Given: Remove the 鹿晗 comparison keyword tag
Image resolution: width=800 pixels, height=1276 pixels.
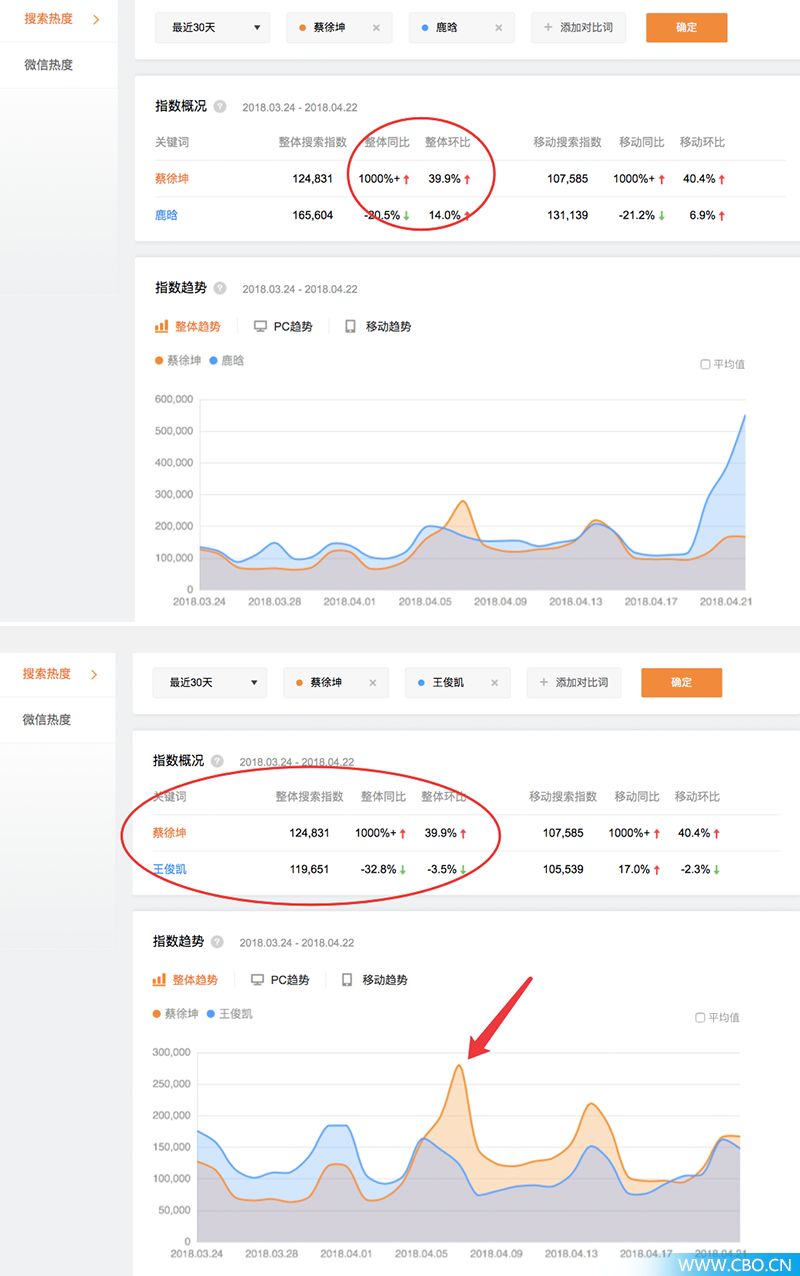Looking at the screenshot, I should pyautogui.click(x=499, y=28).
